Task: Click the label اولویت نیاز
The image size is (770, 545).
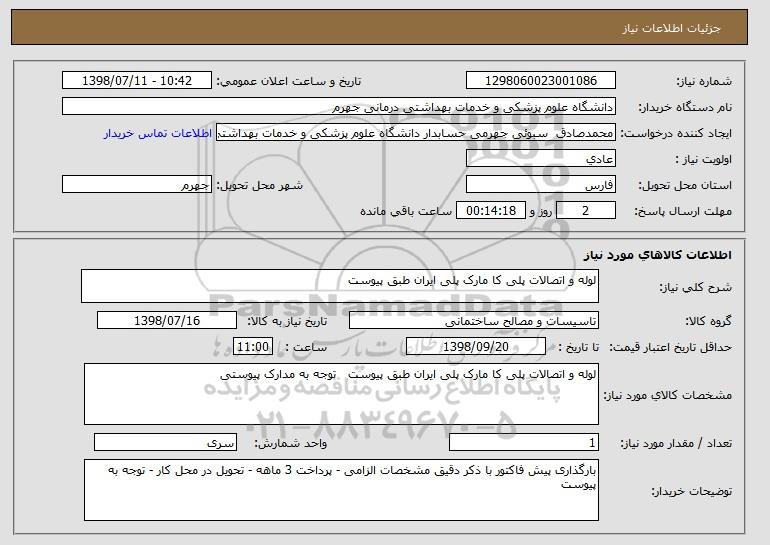Action: 704,160
